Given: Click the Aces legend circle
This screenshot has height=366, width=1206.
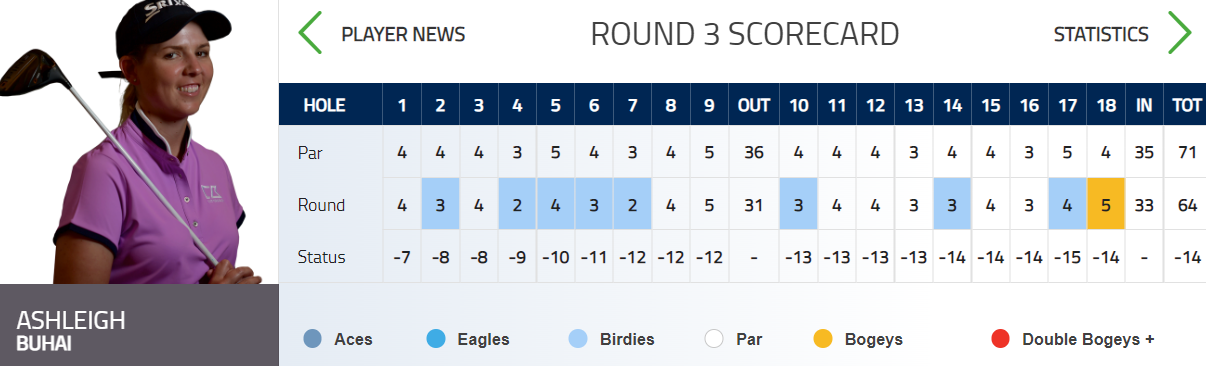Looking at the screenshot, I should coord(313,339).
